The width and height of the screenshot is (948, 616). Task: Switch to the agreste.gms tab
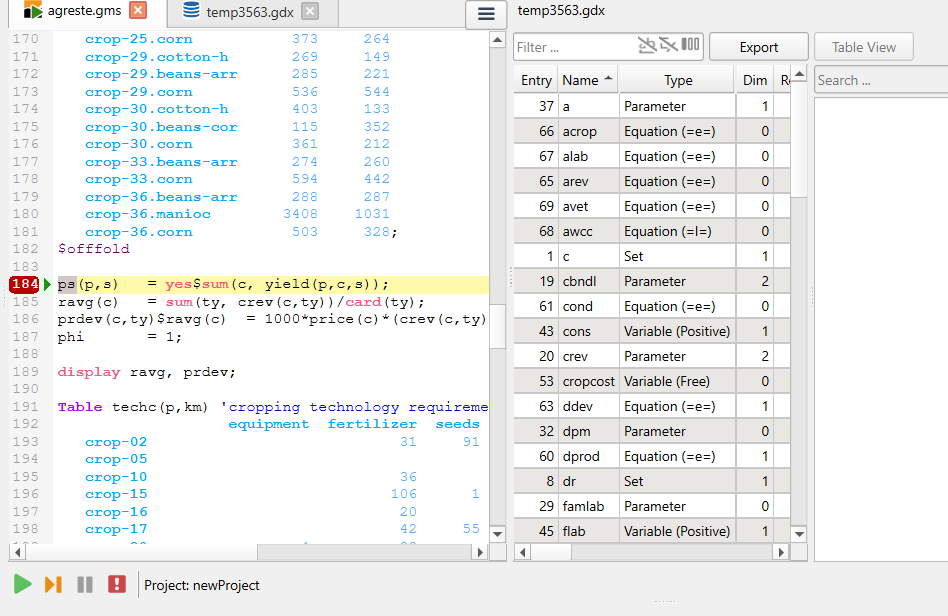coord(82,12)
